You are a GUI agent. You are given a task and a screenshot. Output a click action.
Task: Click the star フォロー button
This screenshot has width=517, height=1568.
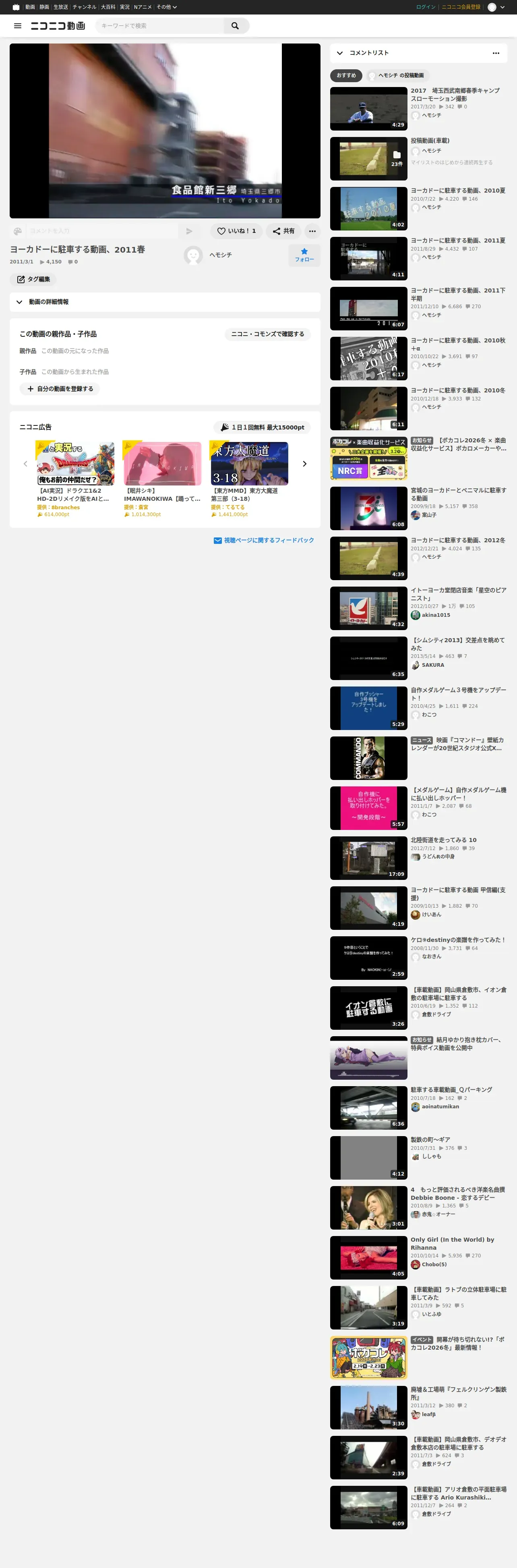304,255
